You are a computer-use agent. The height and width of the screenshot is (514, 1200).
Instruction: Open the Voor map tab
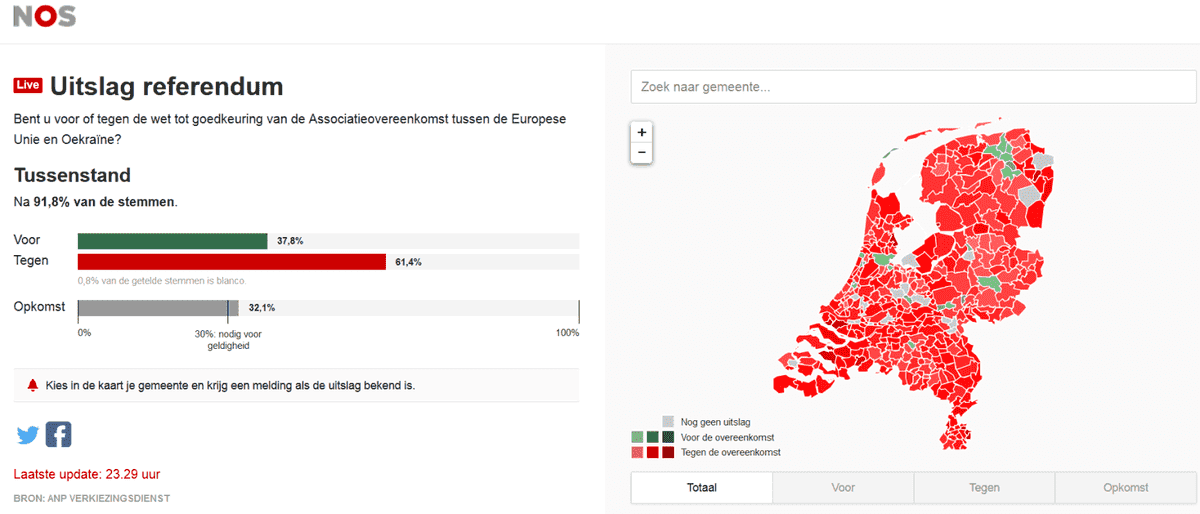click(x=843, y=488)
